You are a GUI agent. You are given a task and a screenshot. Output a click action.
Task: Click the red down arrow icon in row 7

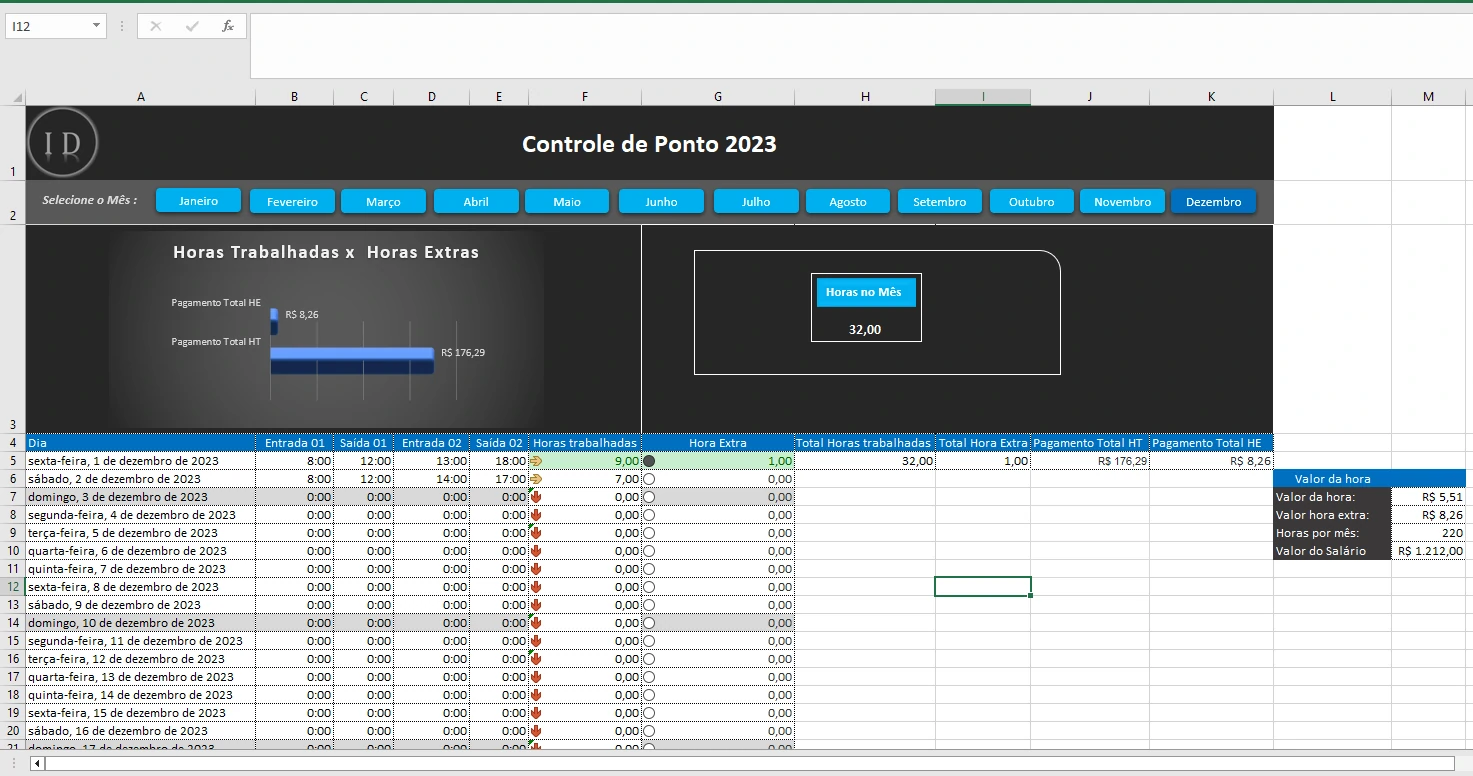536,497
